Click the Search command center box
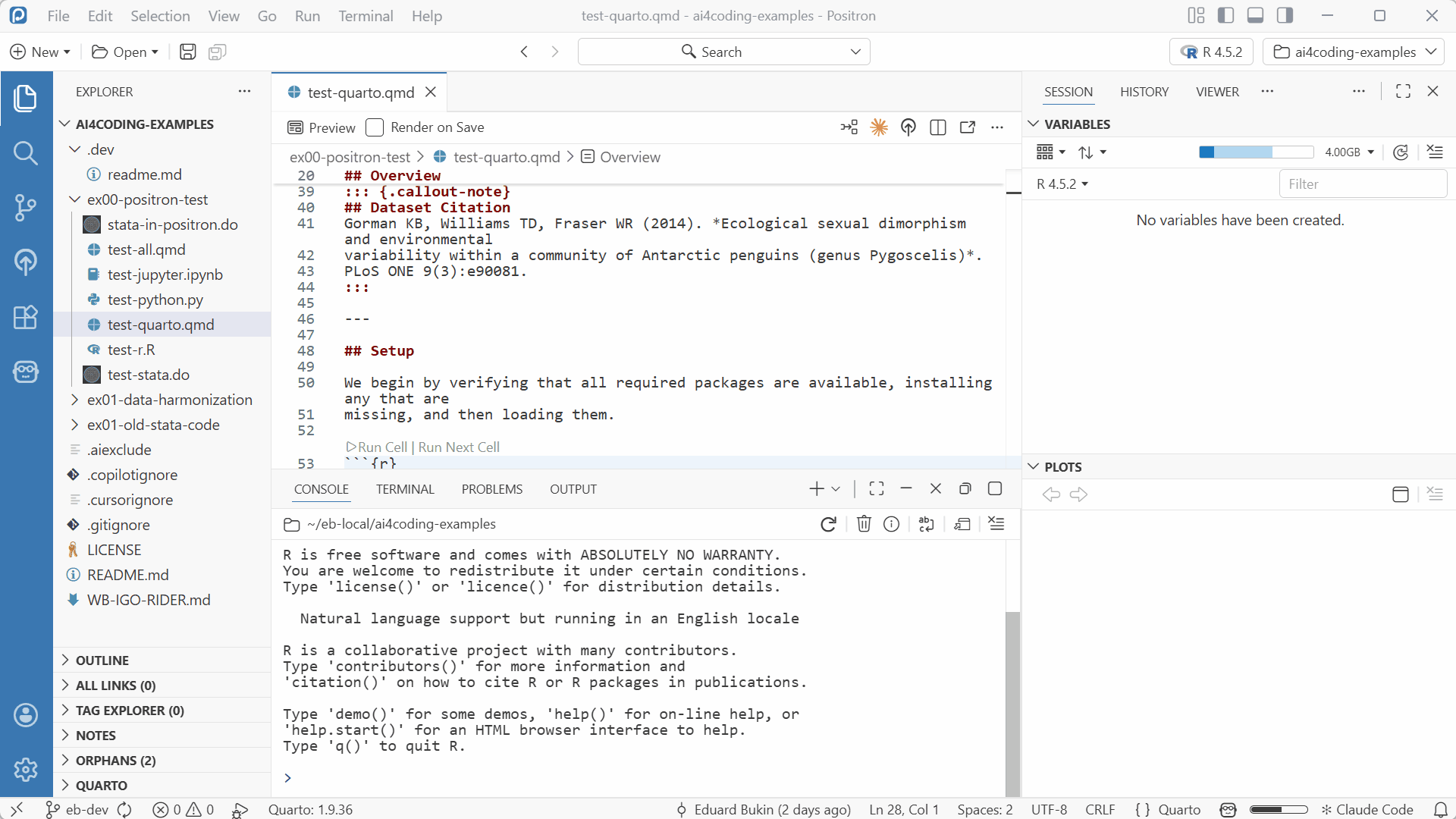The height and width of the screenshot is (819, 1456). 723,52
